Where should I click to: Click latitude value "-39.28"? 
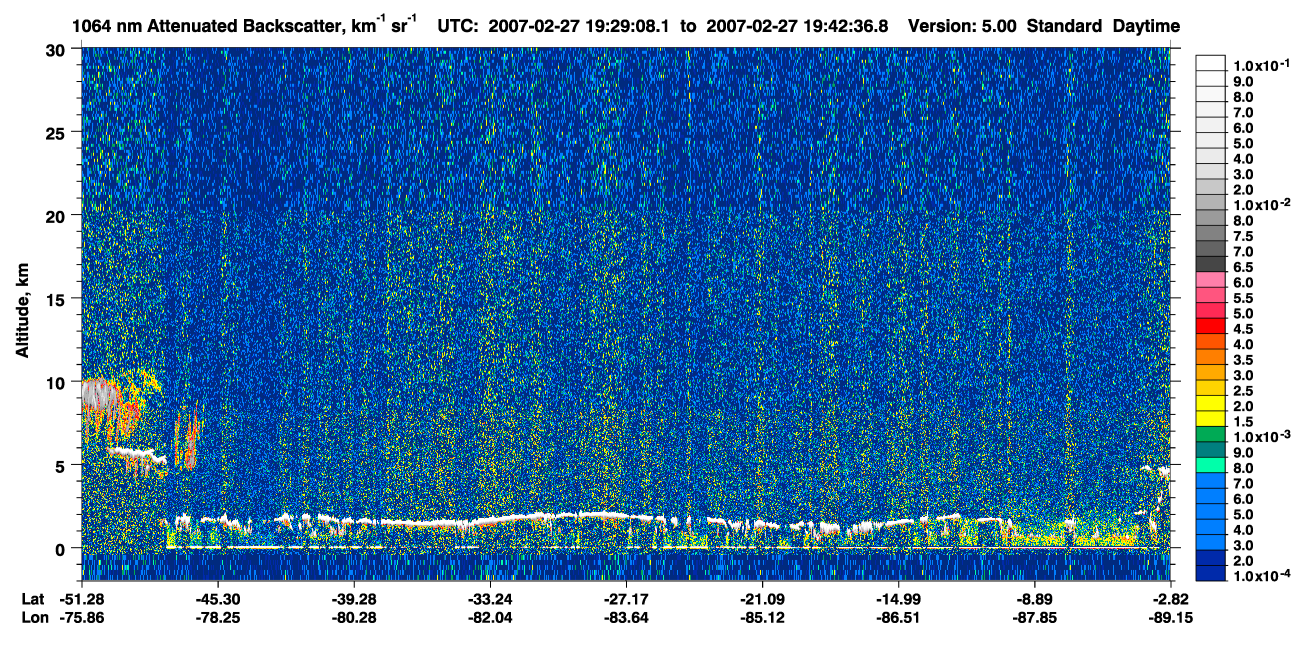(x=353, y=599)
